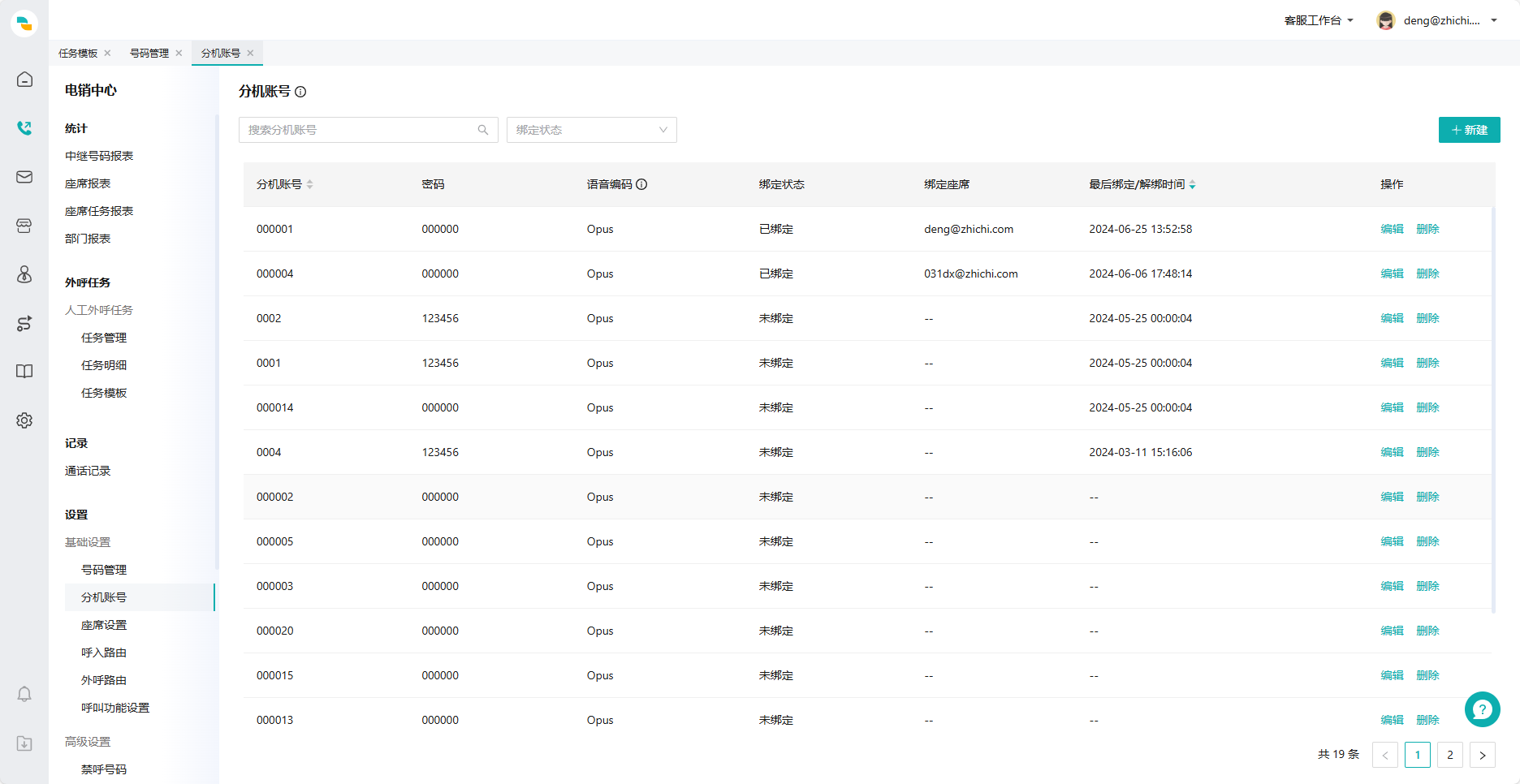The image size is (1520, 784).
Task: Edit extension 000001 row
Action: [x=1392, y=229]
